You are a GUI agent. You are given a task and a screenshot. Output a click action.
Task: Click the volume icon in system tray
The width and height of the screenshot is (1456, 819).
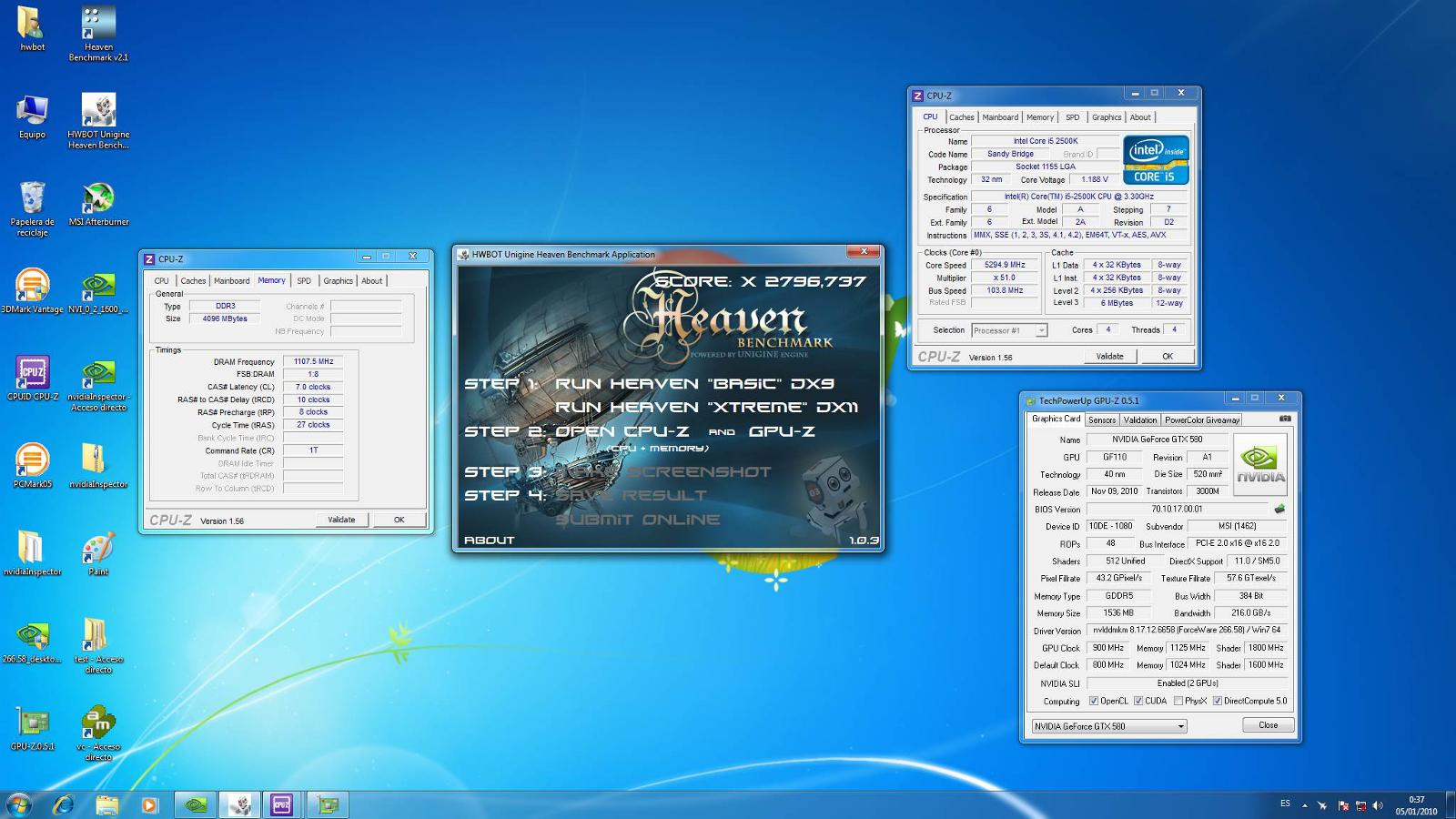tap(1378, 805)
